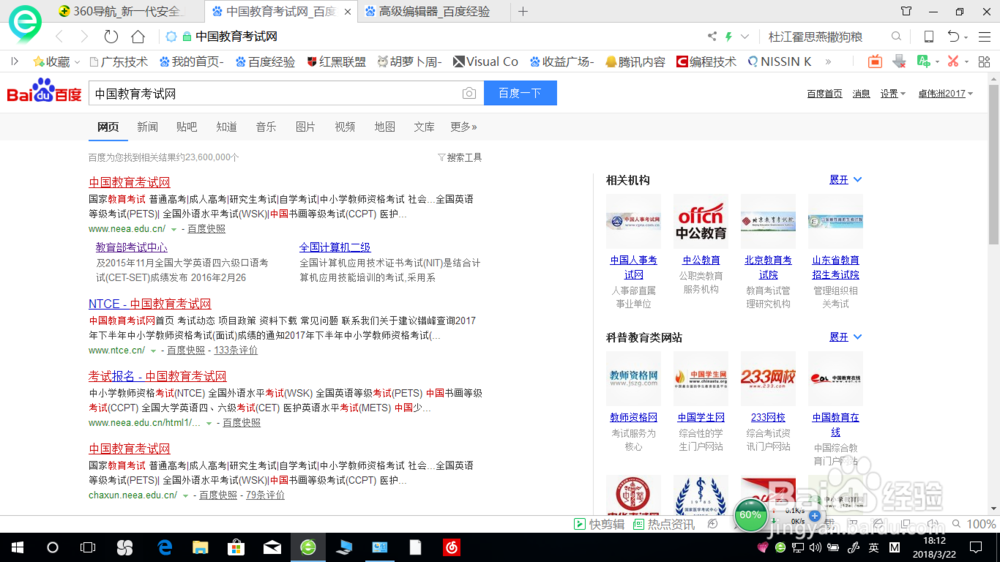1000x562 pixels.
Task: Open dropdown arrow next to chaxun.neea.edu.cn/
Action: pos(186,495)
